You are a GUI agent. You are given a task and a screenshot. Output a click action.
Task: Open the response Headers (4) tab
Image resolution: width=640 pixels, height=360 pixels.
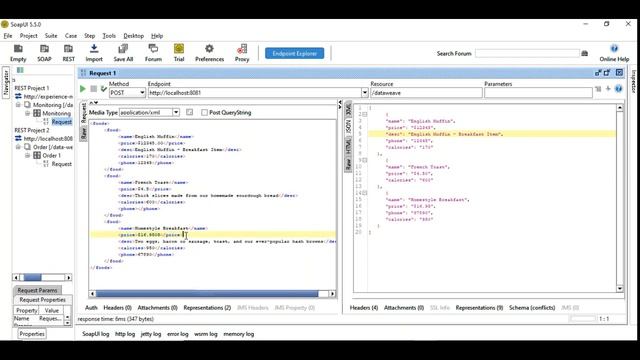coord(364,308)
